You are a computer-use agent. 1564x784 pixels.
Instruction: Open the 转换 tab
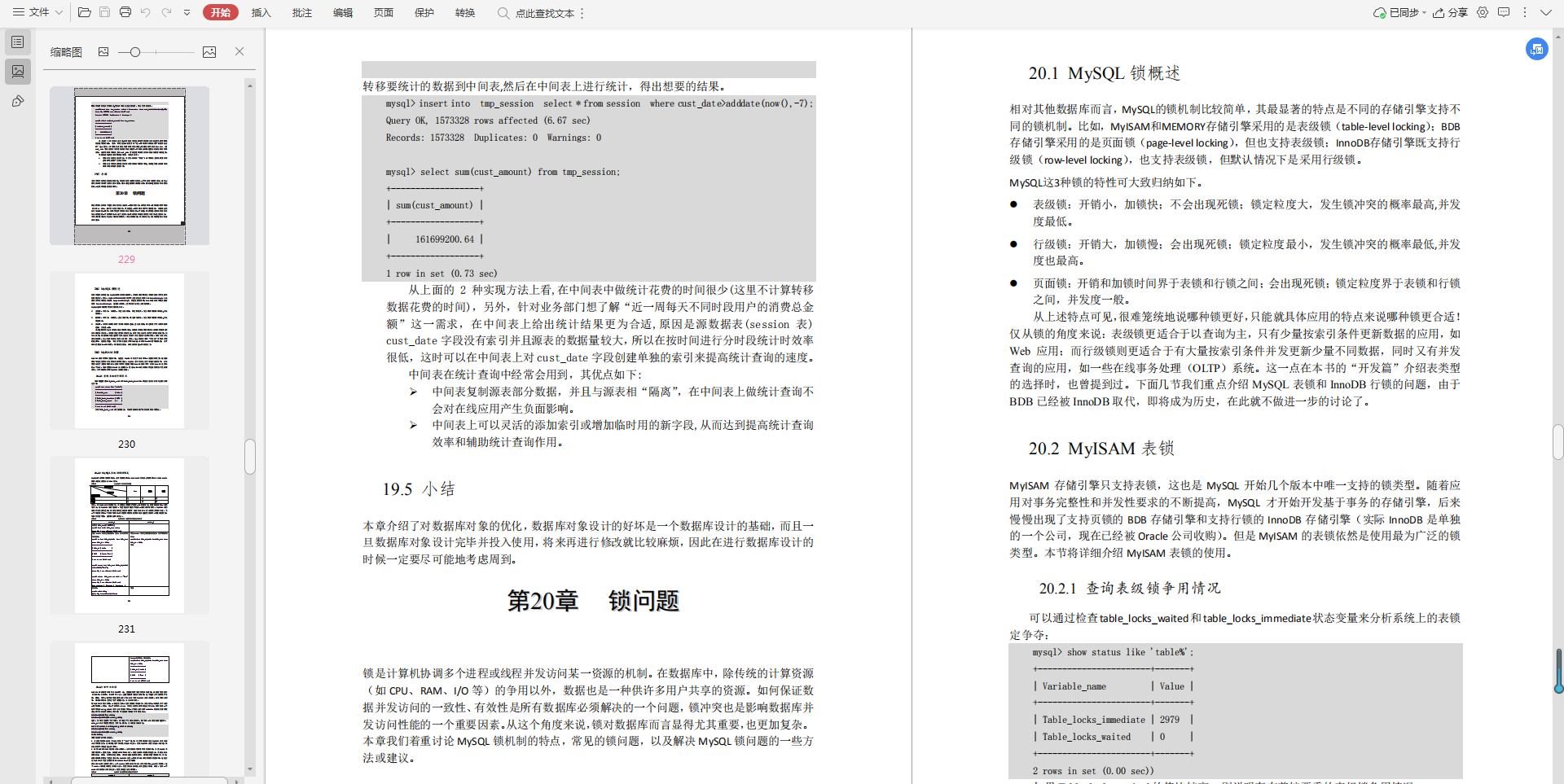[x=465, y=12]
